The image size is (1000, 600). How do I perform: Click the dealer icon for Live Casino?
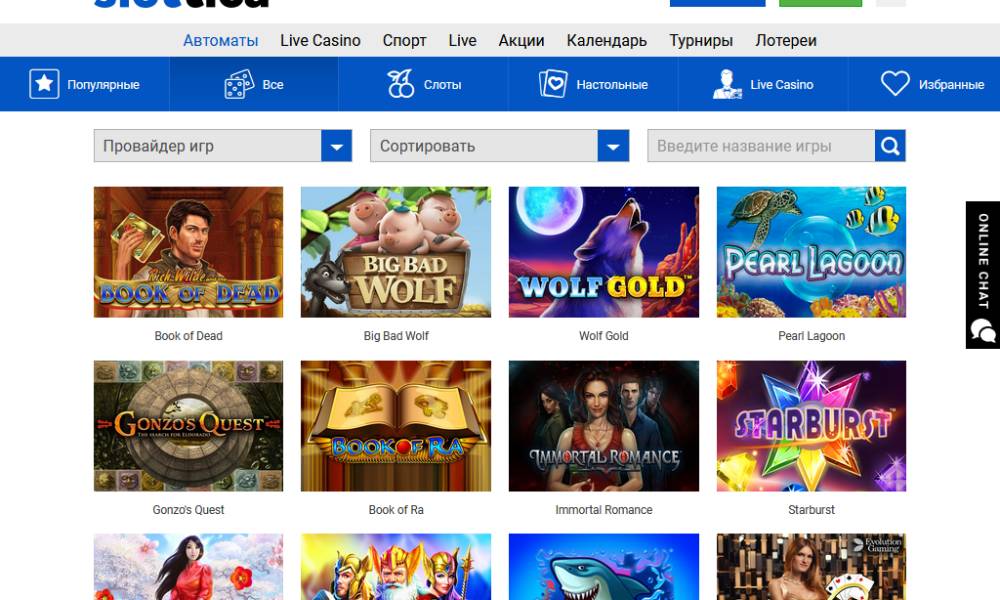727,84
